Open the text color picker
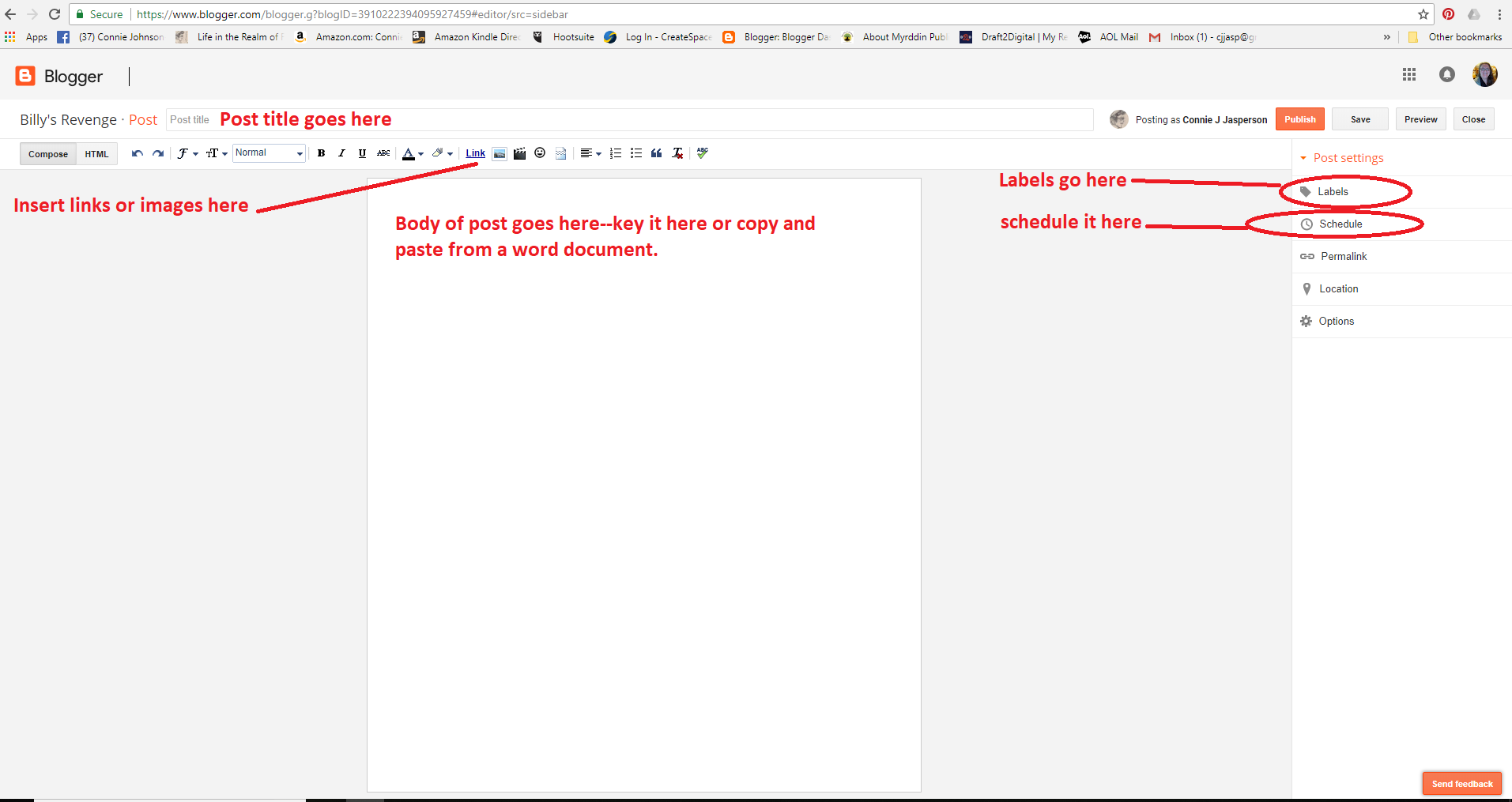 coord(413,153)
